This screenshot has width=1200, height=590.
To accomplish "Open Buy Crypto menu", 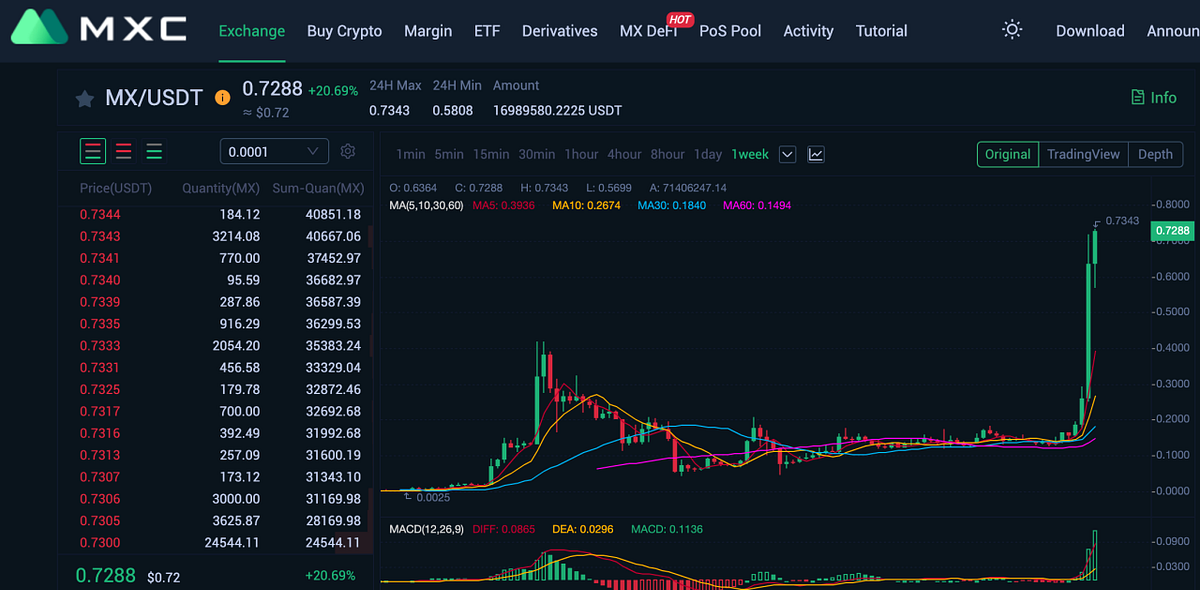I will [345, 31].
